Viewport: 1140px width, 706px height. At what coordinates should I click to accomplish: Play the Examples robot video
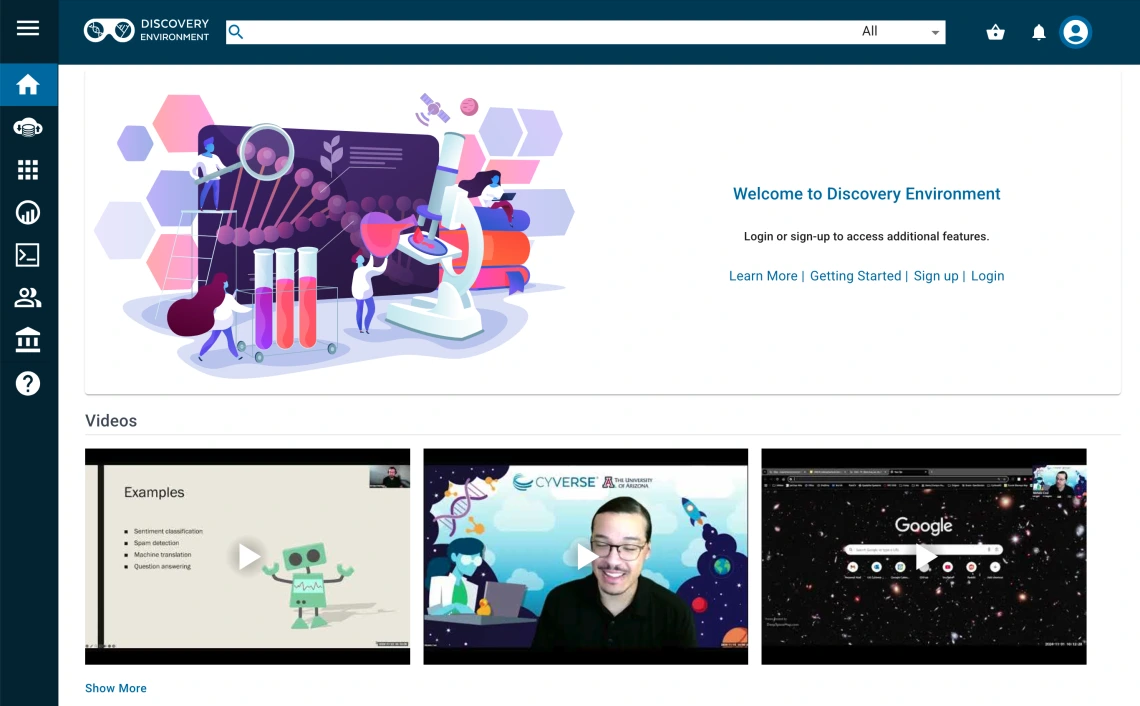coord(248,556)
